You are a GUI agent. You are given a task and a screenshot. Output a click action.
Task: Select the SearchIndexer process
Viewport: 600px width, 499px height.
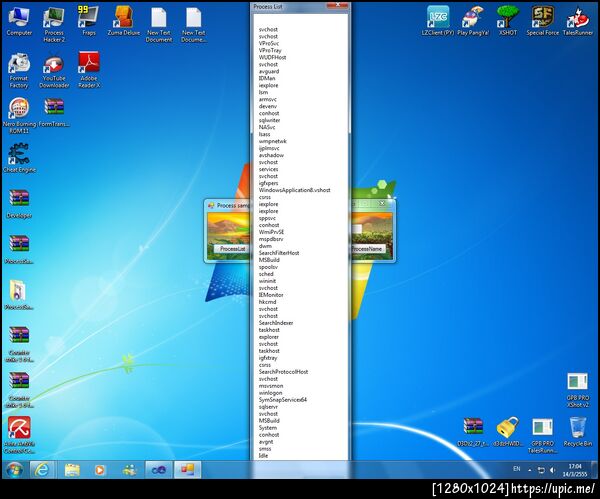[x=276, y=323]
